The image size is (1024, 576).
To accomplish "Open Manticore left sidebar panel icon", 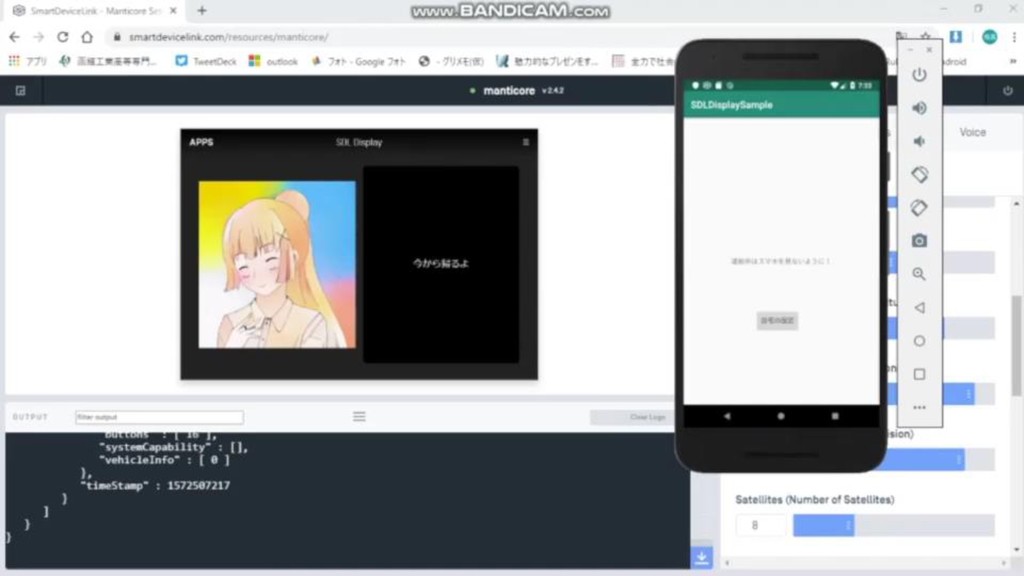I will (x=20, y=91).
